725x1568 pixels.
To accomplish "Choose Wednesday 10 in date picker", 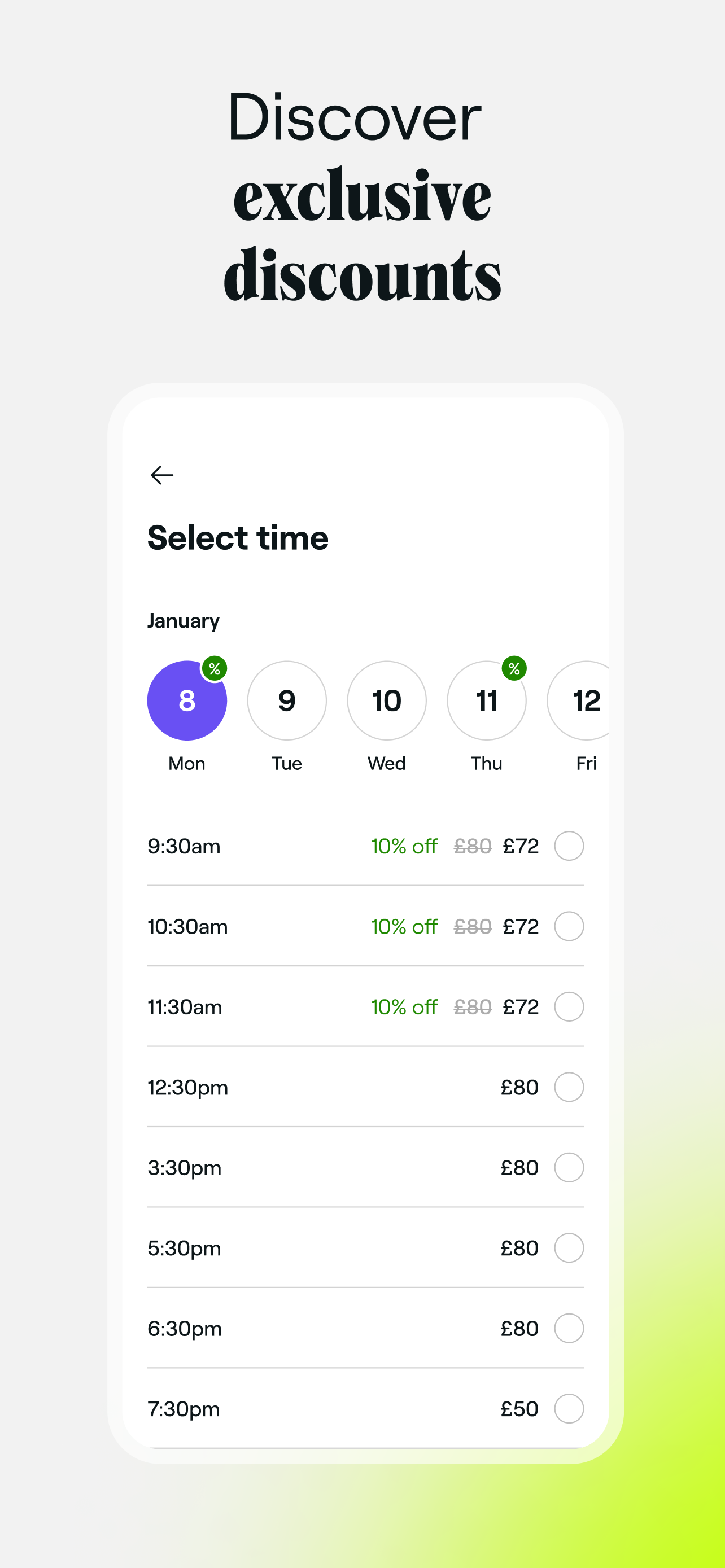I will pyautogui.click(x=387, y=700).
